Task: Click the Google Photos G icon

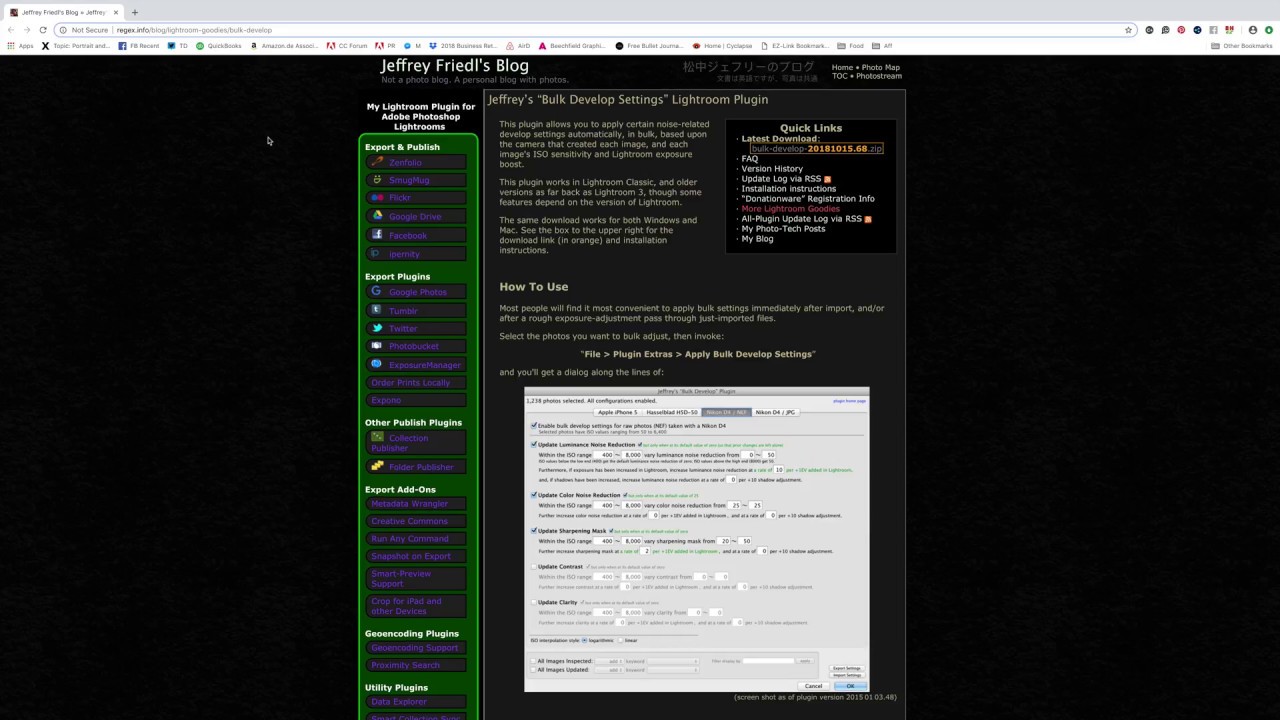Action: (x=376, y=292)
